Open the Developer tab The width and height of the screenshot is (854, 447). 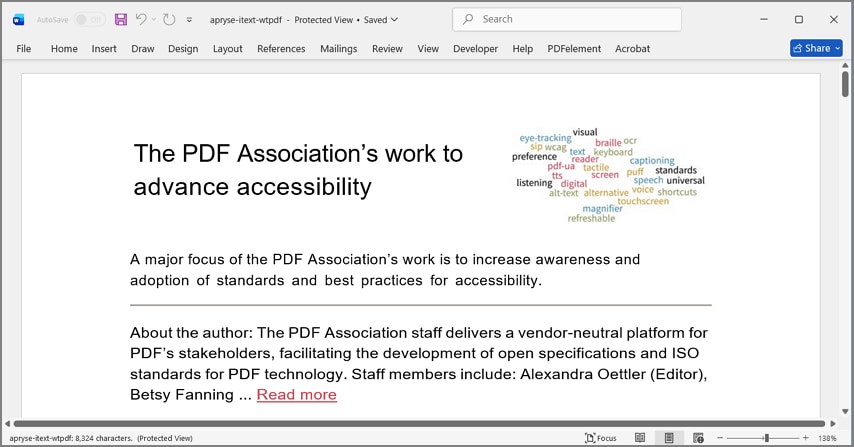coord(475,48)
